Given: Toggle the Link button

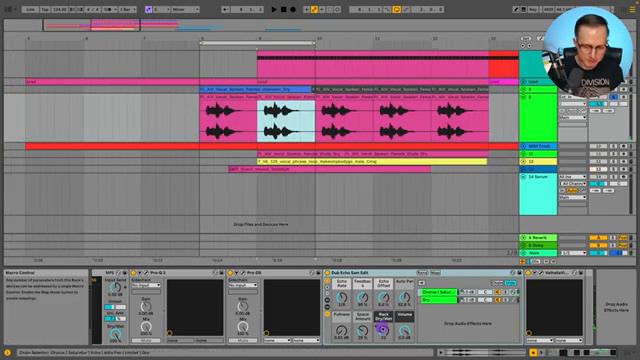Looking at the screenshot, I should click(30, 9).
